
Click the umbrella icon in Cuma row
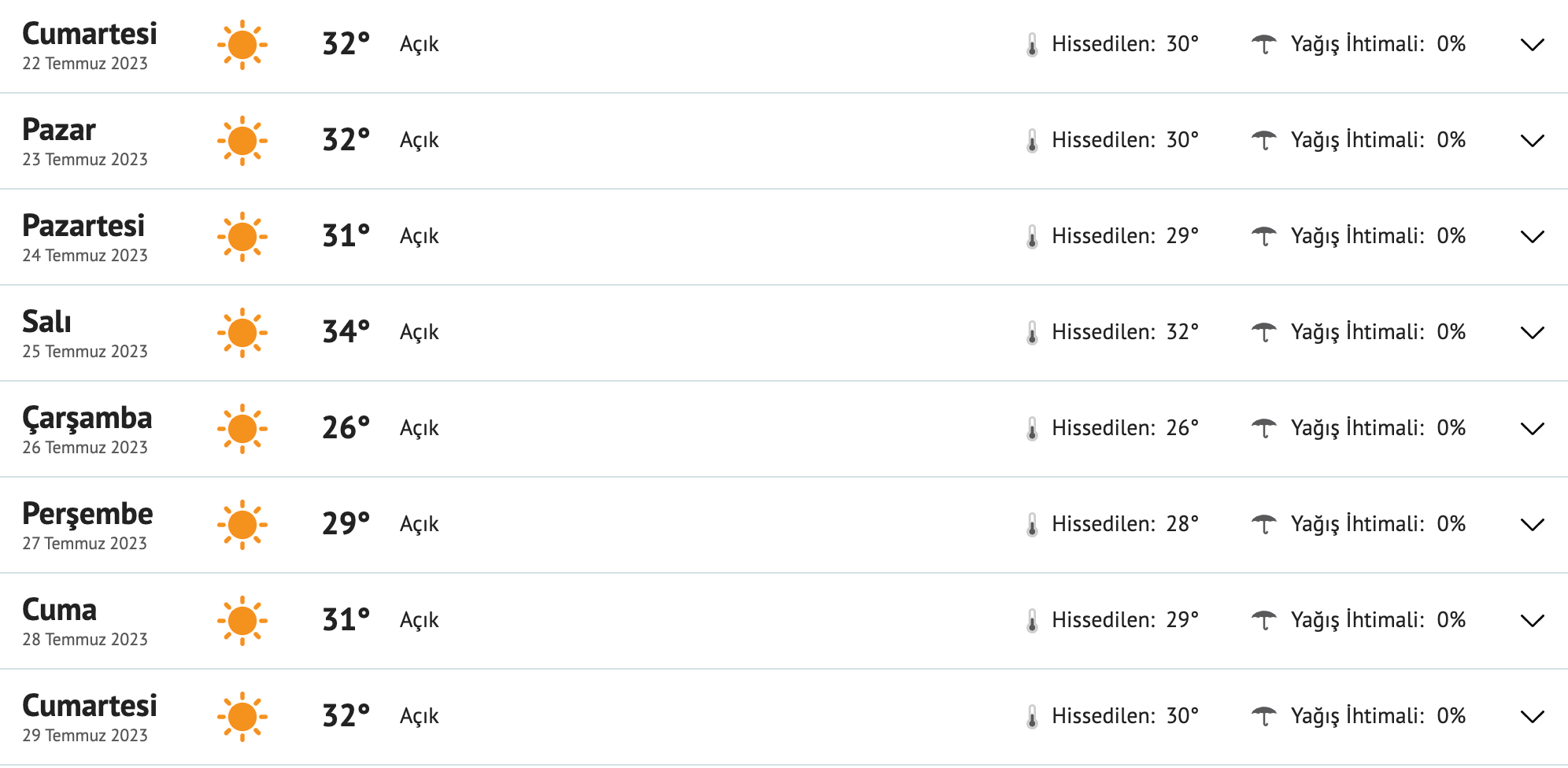click(1264, 620)
